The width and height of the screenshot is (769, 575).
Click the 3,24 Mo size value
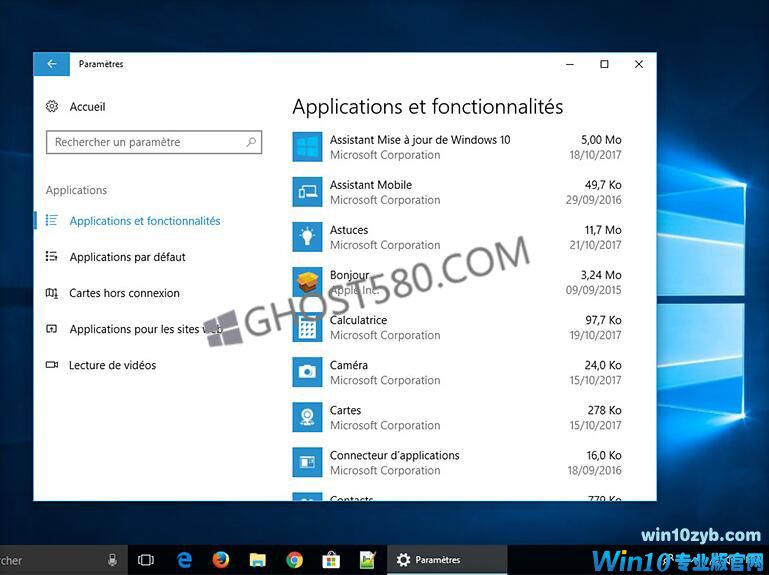tap(601, 275)
